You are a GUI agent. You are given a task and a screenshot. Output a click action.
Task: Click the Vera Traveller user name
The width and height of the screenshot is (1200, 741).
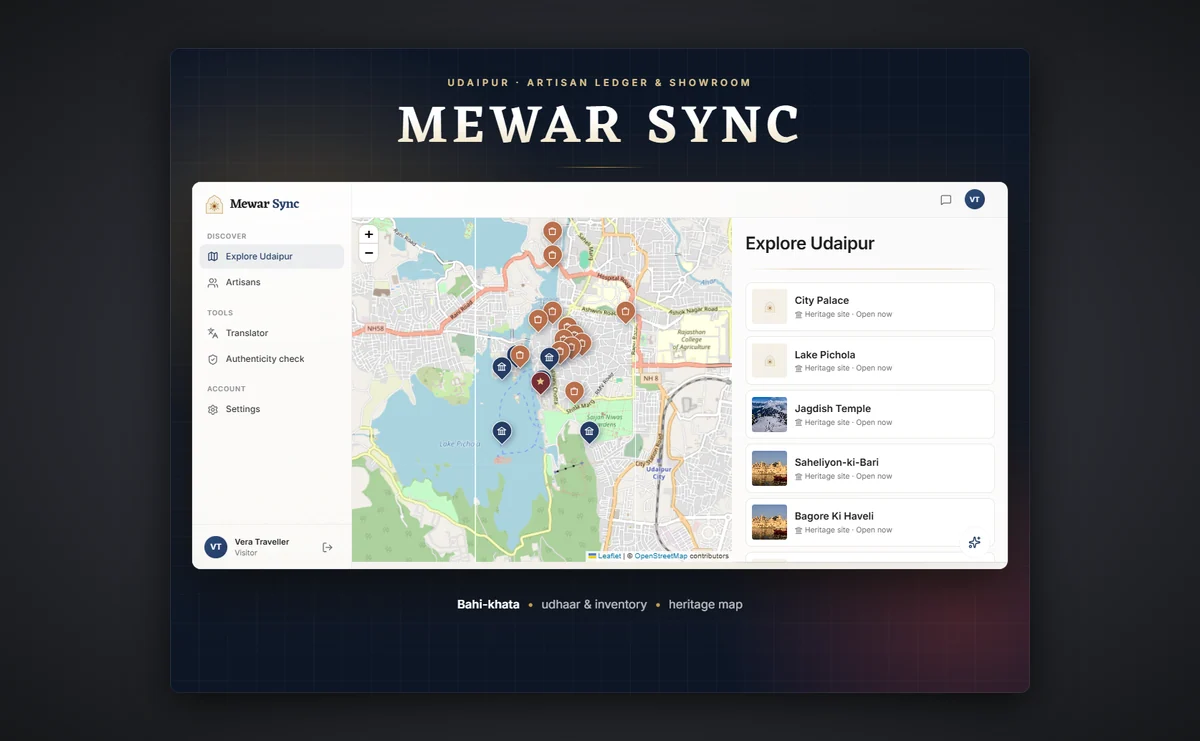click(262, 542)
